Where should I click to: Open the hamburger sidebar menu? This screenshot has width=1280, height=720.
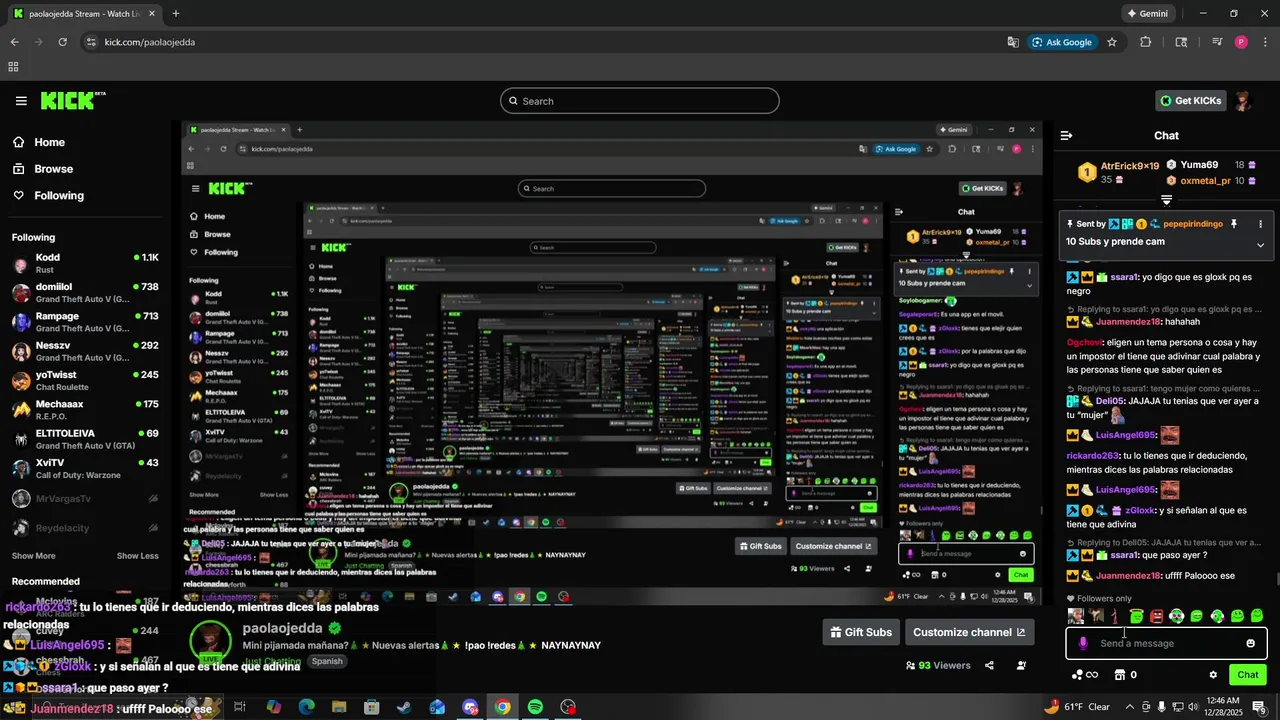point(21,101)
